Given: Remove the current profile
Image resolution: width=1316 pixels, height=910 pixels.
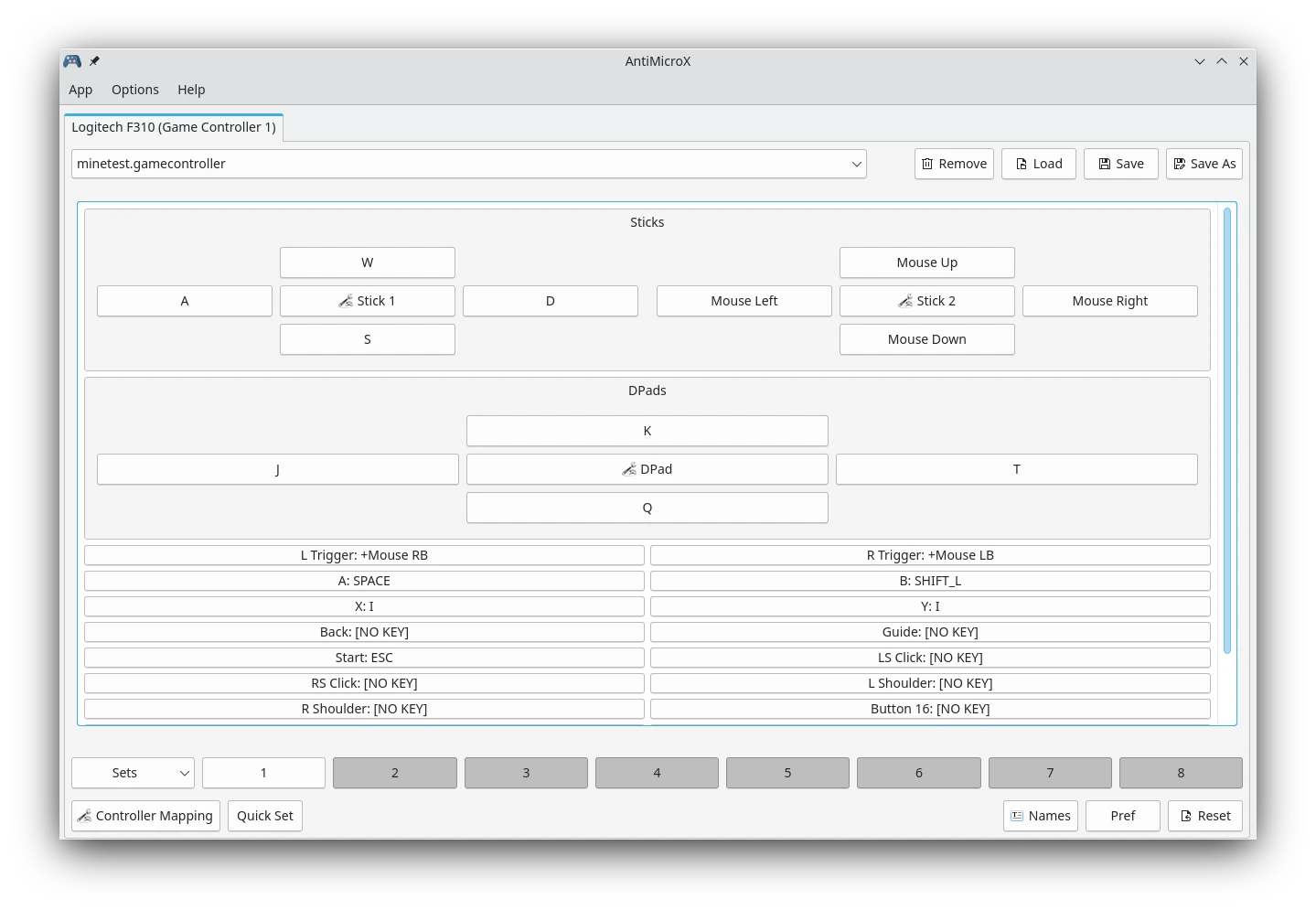Looking at the screenshot, I should click(954, 164).
